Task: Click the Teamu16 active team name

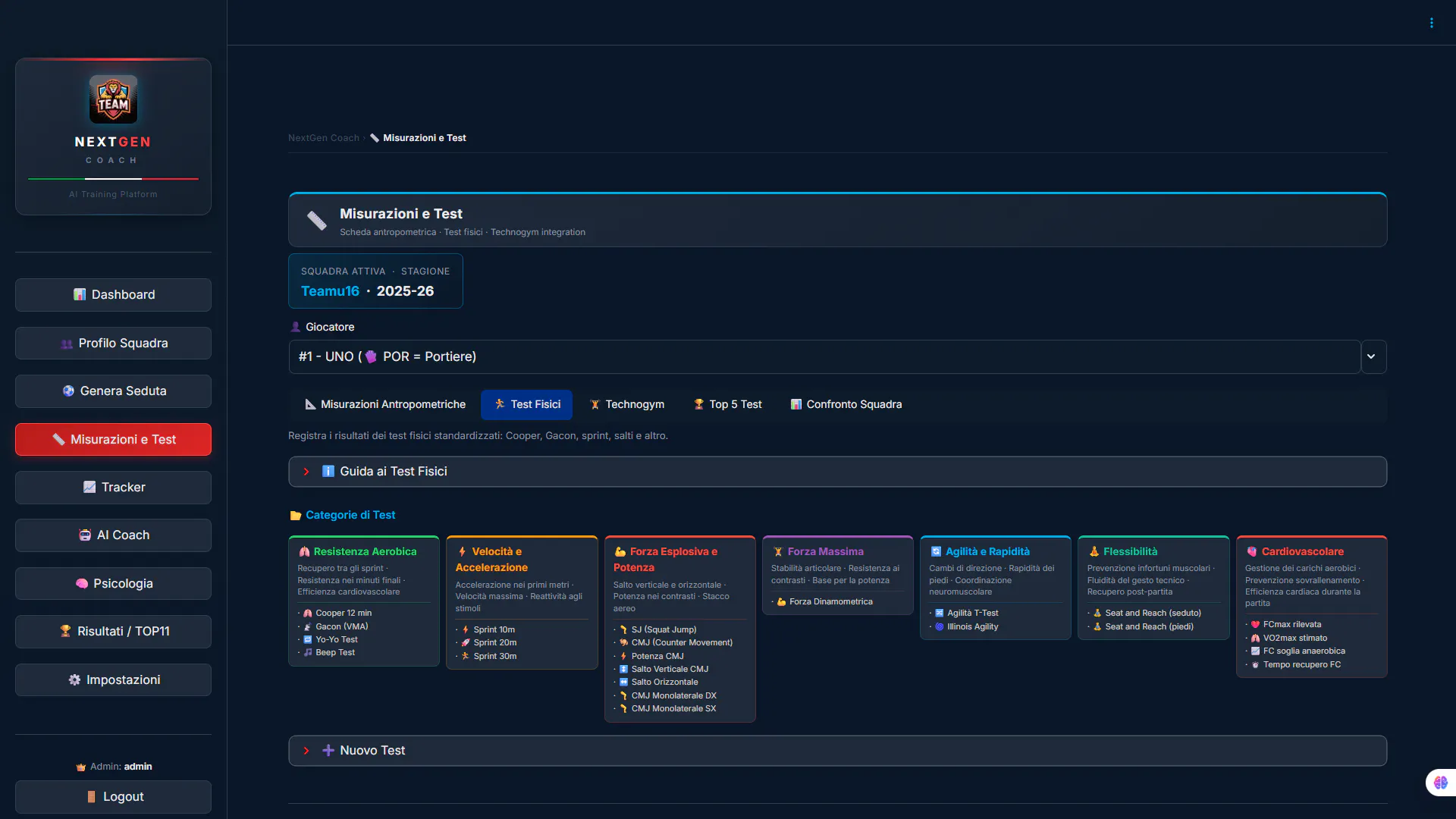Action: pyautogui.click(x=330, y=291)
